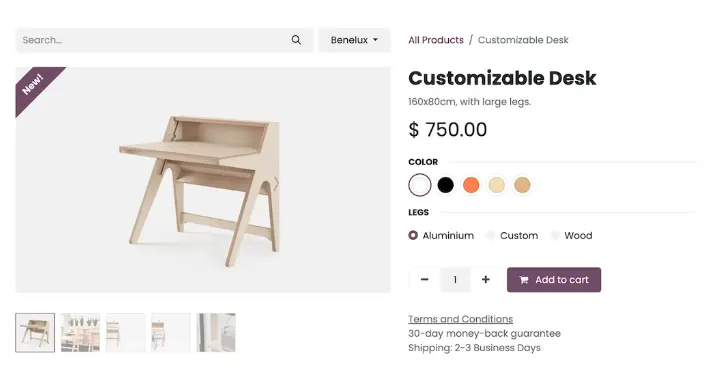Choose the black color swatch
The width and height of the screenshot is (720, 376).
pos(445,185)
